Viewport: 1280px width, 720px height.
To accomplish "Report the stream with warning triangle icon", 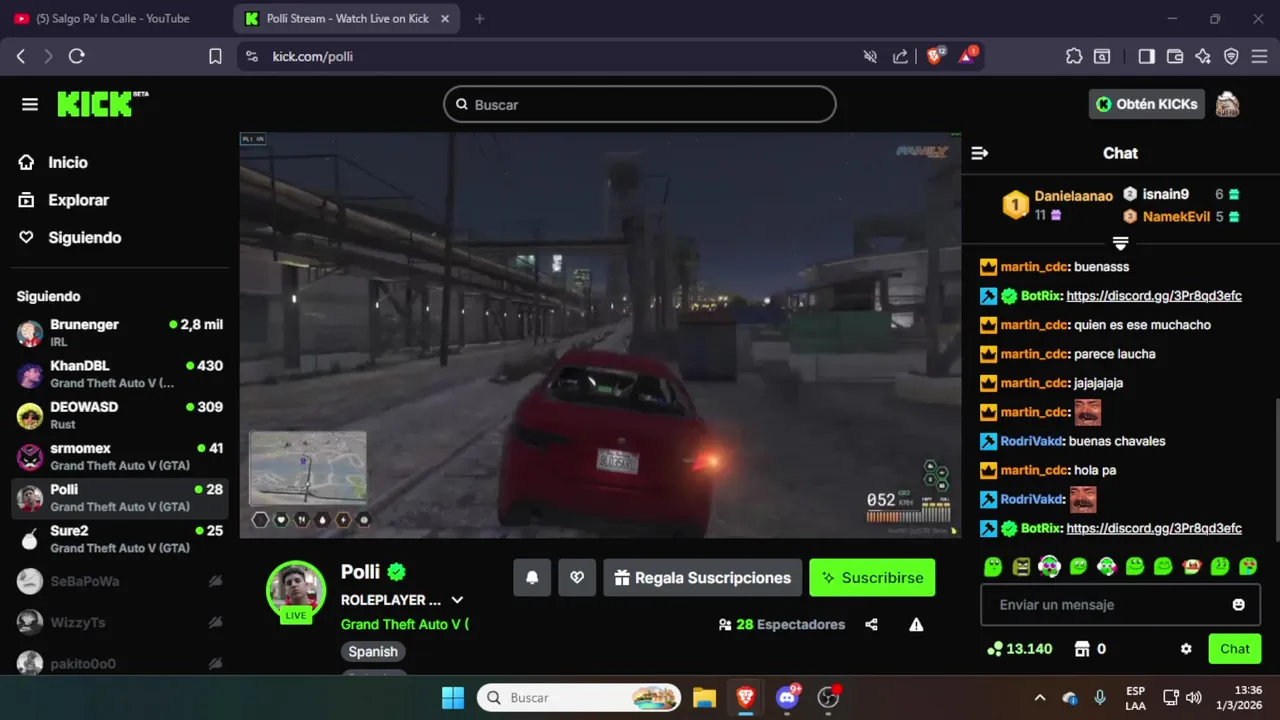I will click(916, 624).
